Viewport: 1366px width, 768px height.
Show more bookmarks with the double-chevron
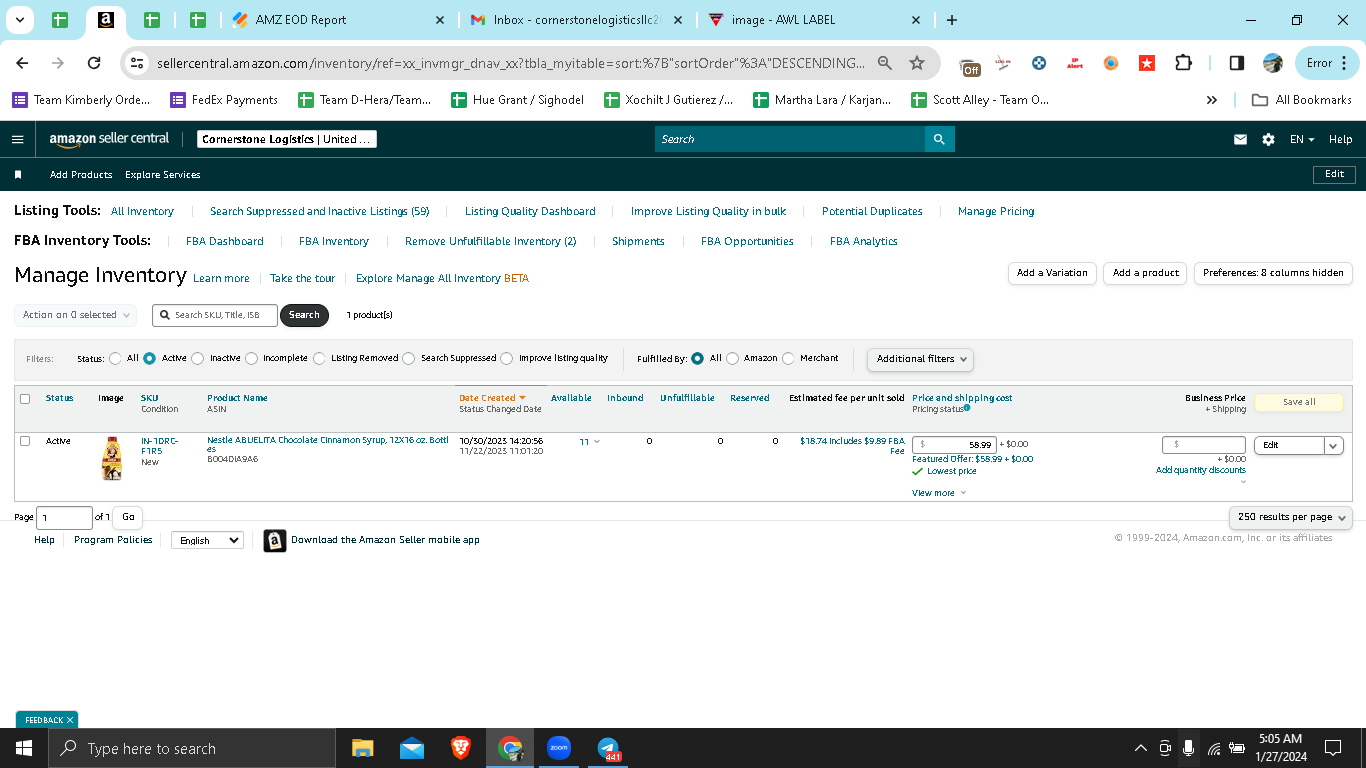point(1212,100)
